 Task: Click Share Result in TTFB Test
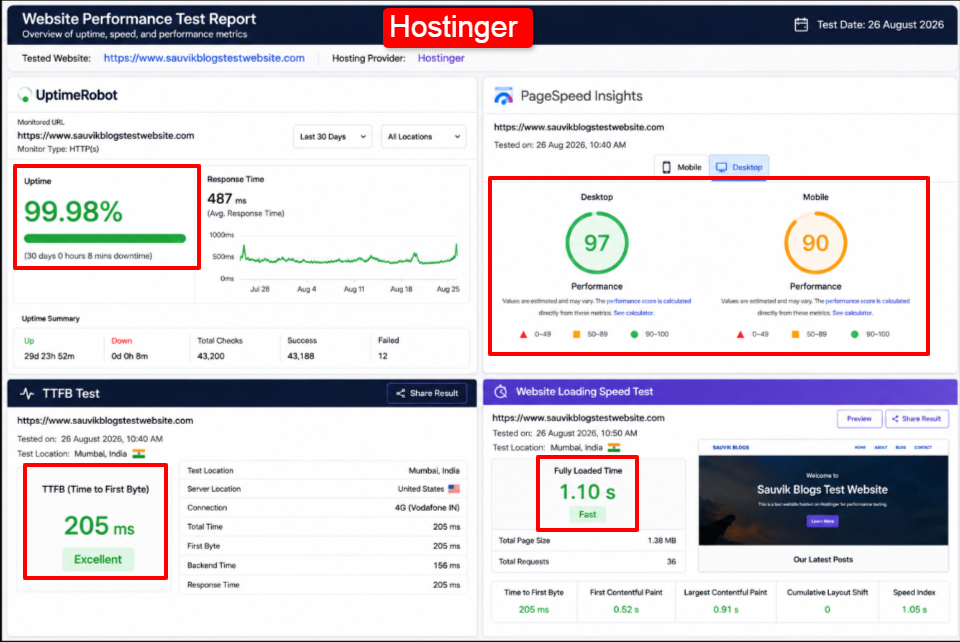(x=427, y=393)
